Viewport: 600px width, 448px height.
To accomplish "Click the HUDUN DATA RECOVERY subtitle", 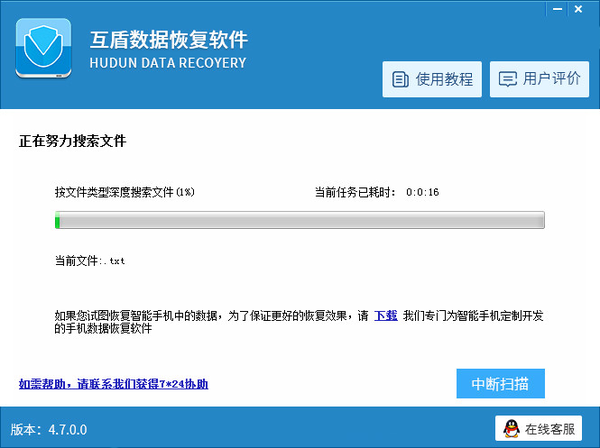I will (168, 63).
